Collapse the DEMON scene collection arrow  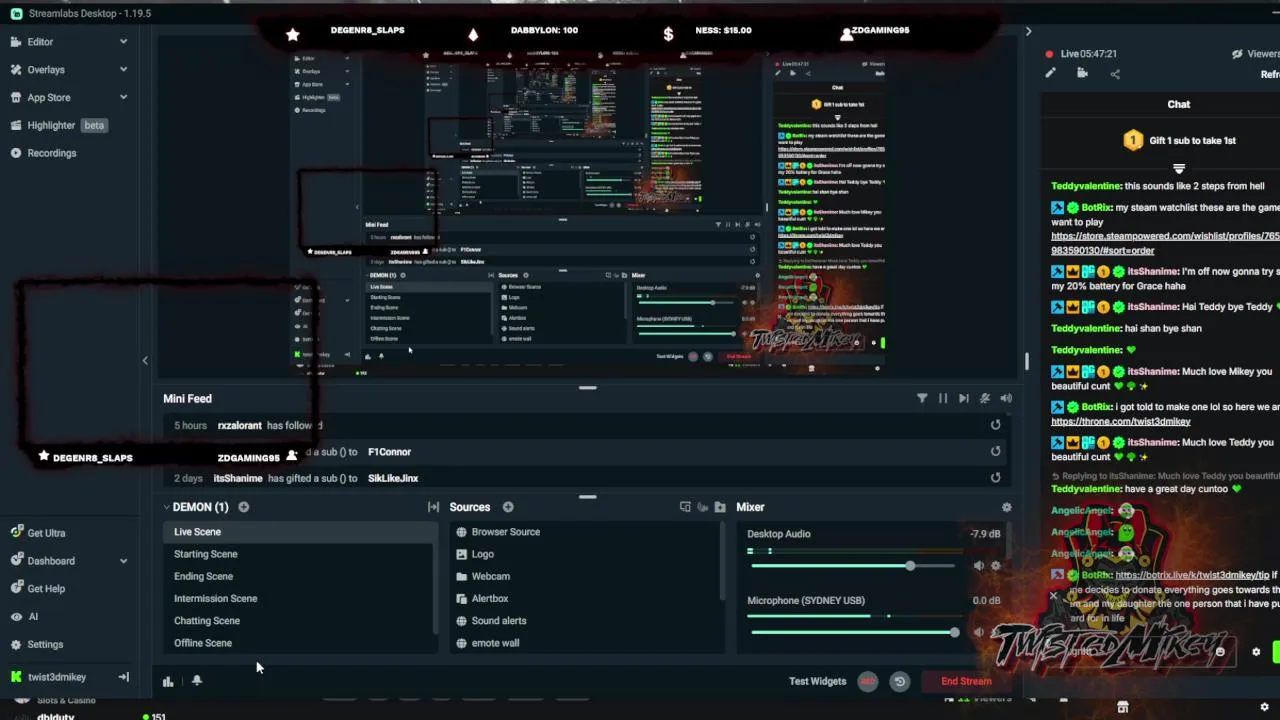(166, 507)
